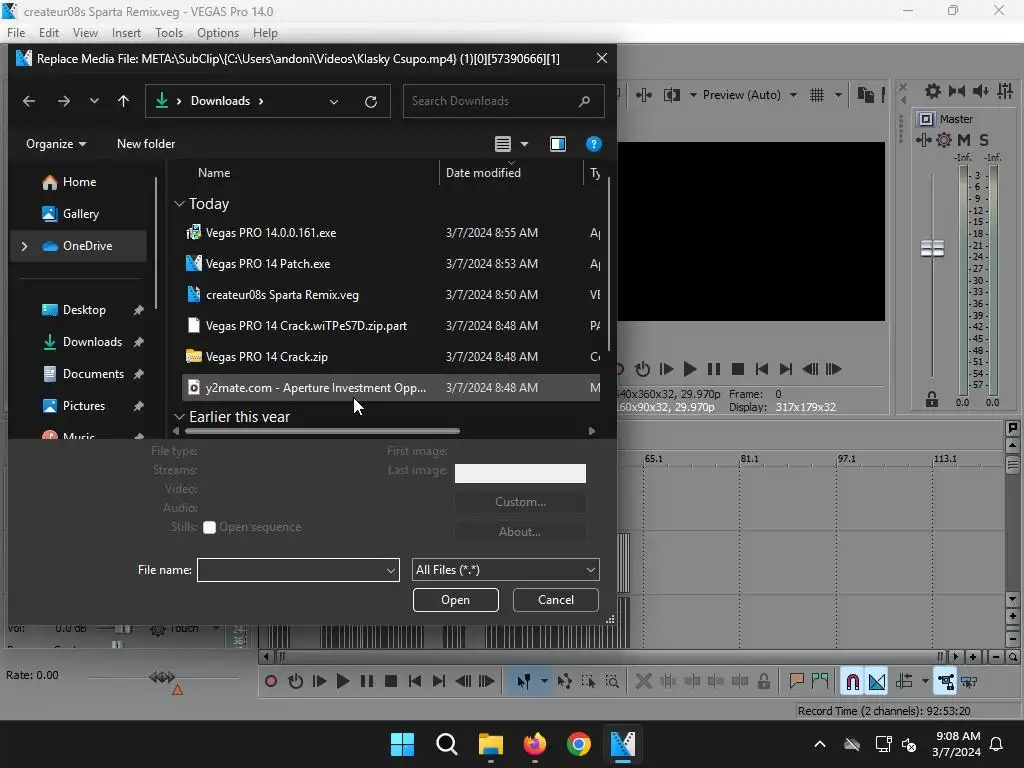Toggle auto ripple mode

[904, 681]
